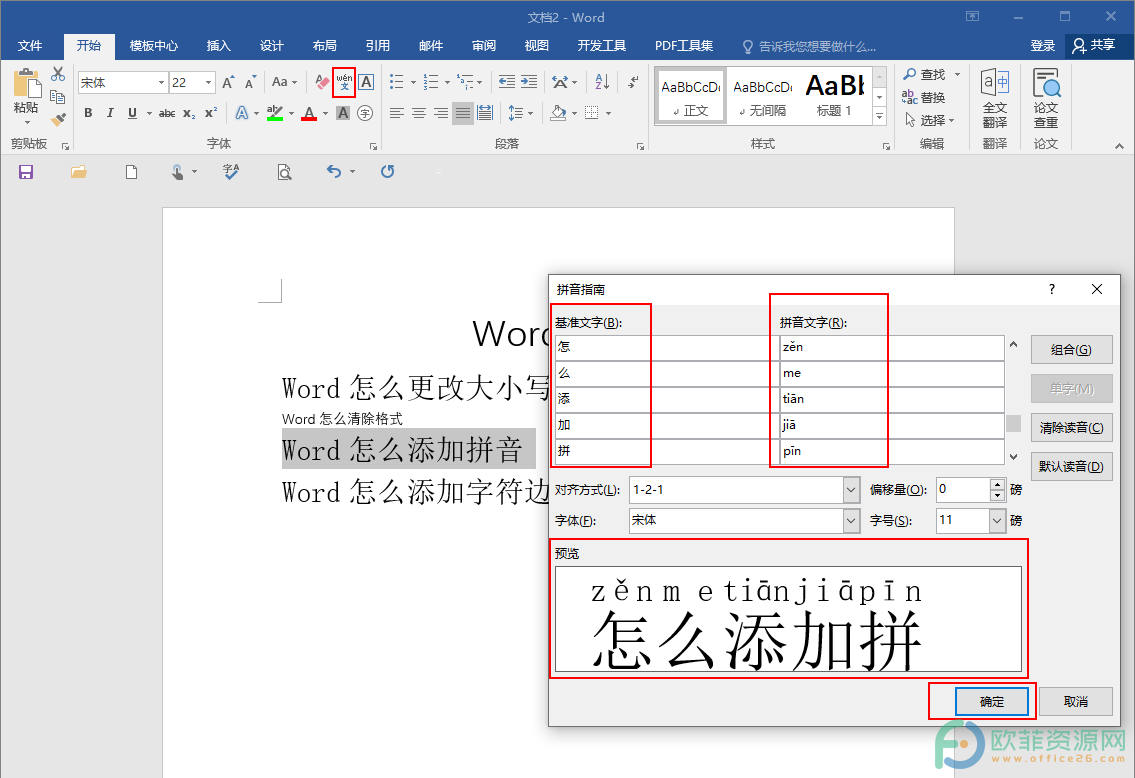Click the Distributed alignment icon

(485, 113)
